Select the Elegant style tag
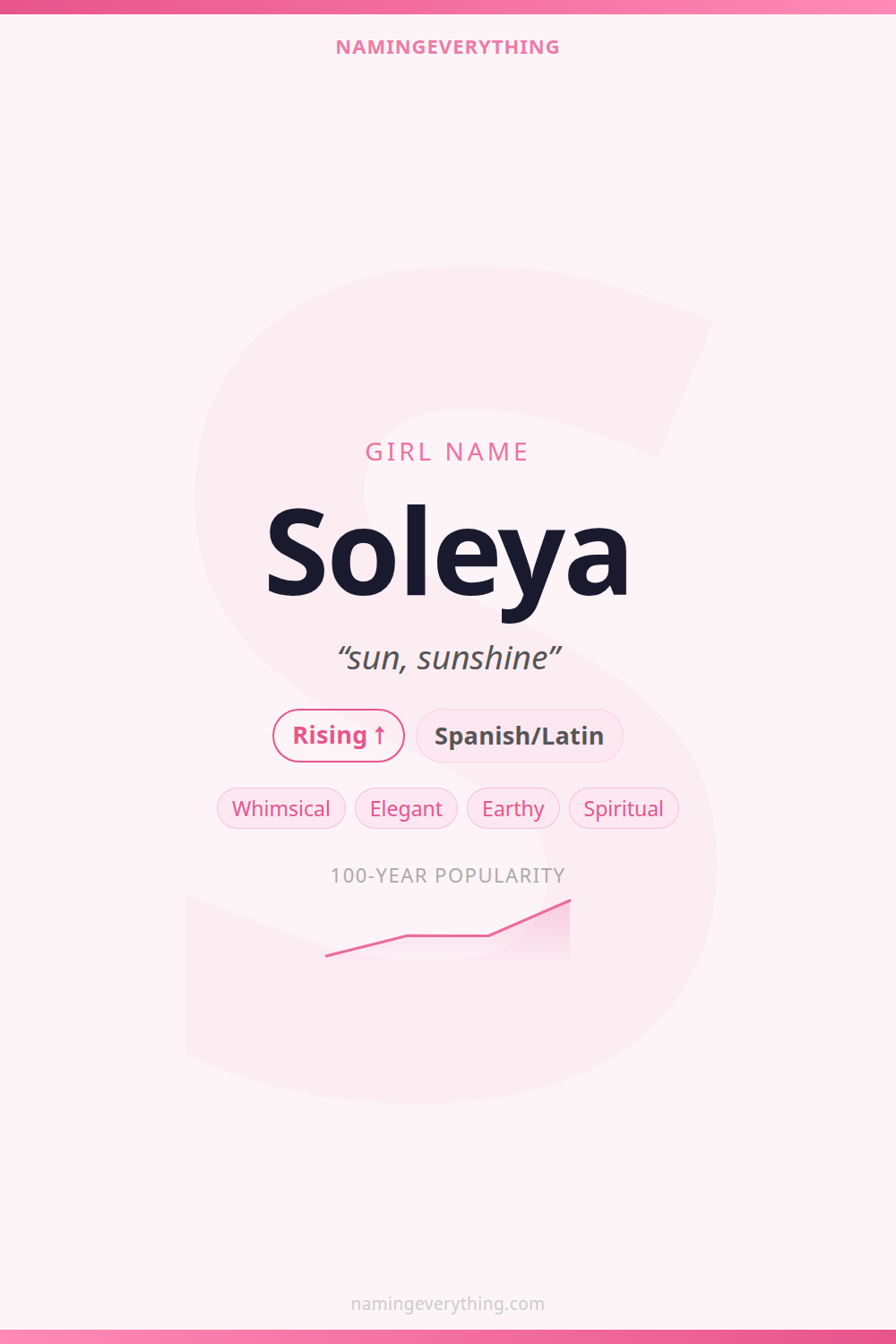 point(406,809)
